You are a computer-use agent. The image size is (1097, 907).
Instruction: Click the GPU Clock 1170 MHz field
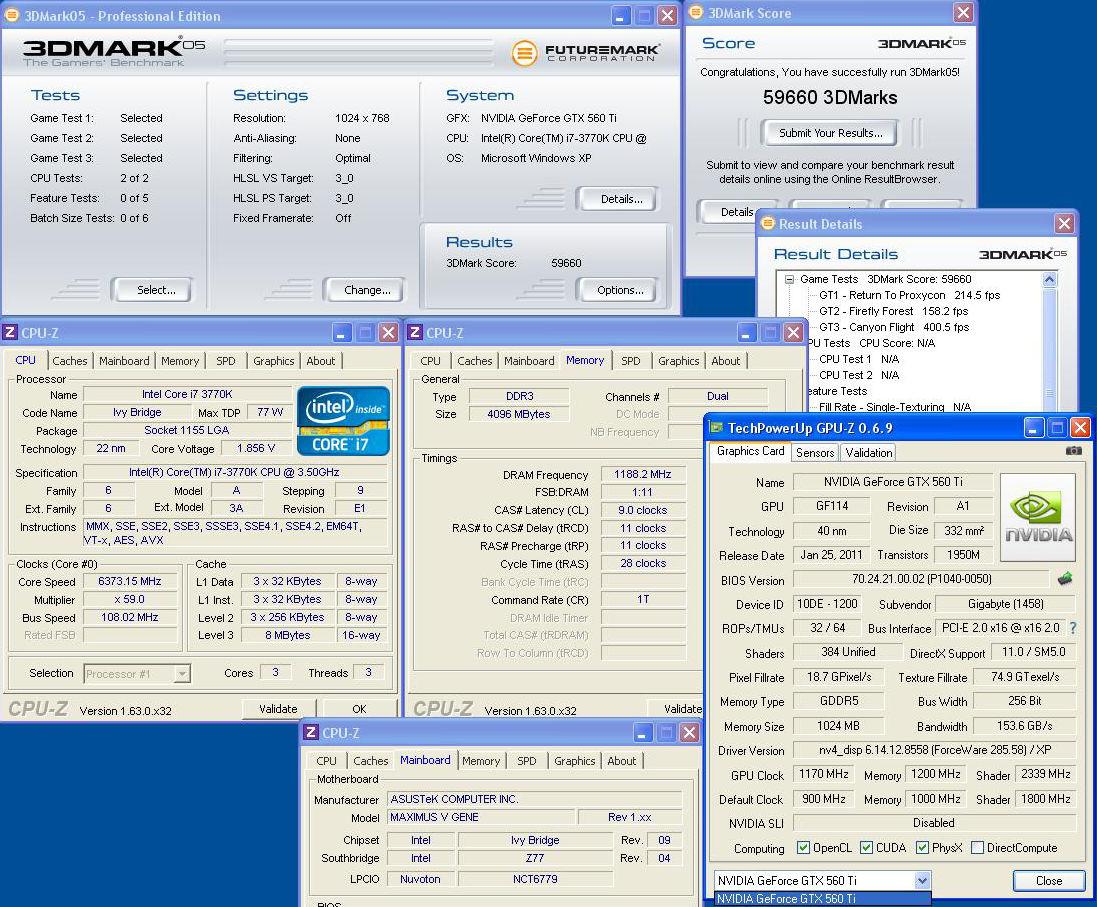[x=823, y=774]
